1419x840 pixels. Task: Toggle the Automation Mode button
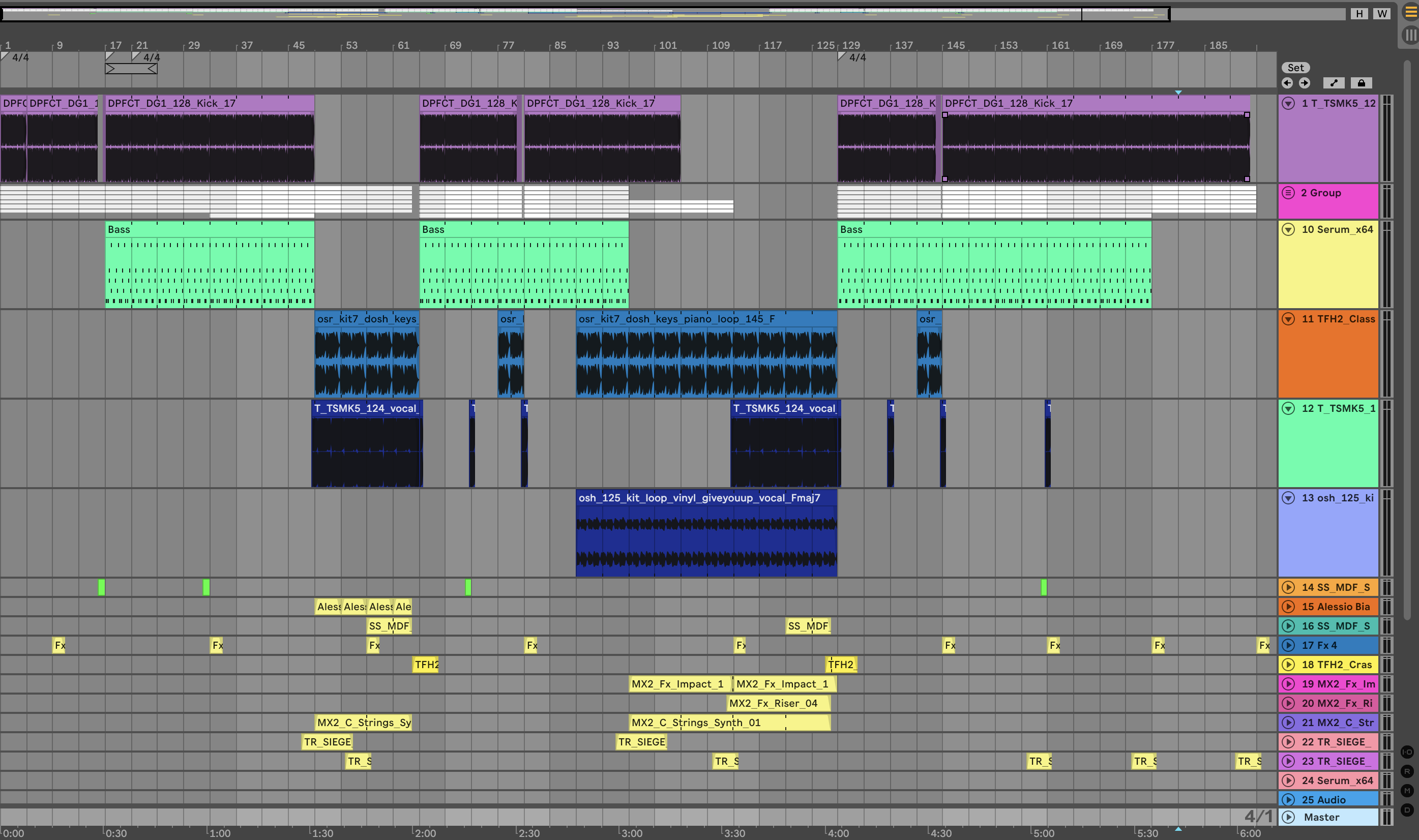(1334, 83)
